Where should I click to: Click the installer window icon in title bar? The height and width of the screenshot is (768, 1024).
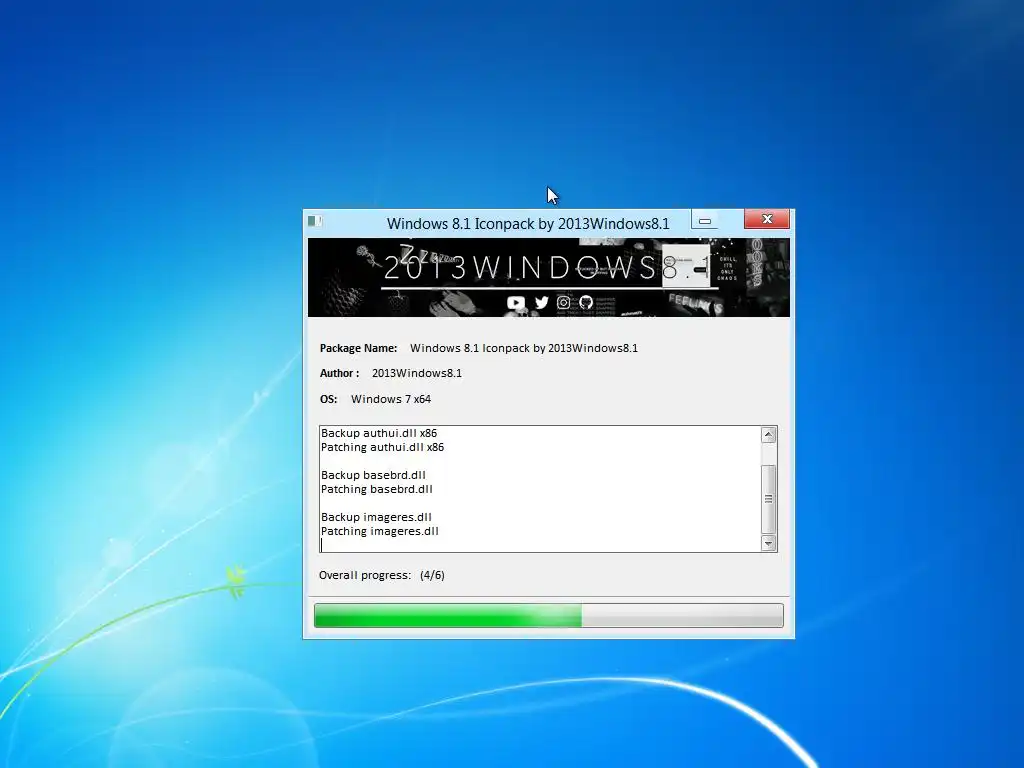pyautogui.click(x=315, y=221)
